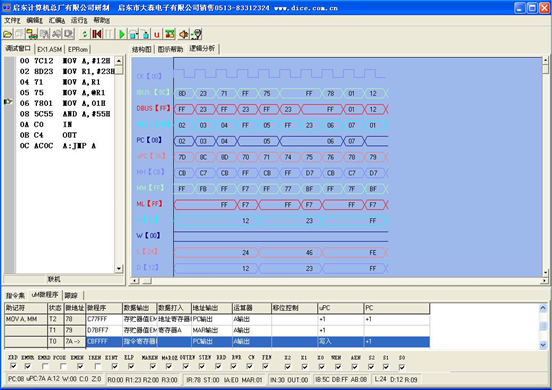Switch to the 结构图 tab
Image resolution: width=552 pixels, height=390 pixels.
[142, 49]
